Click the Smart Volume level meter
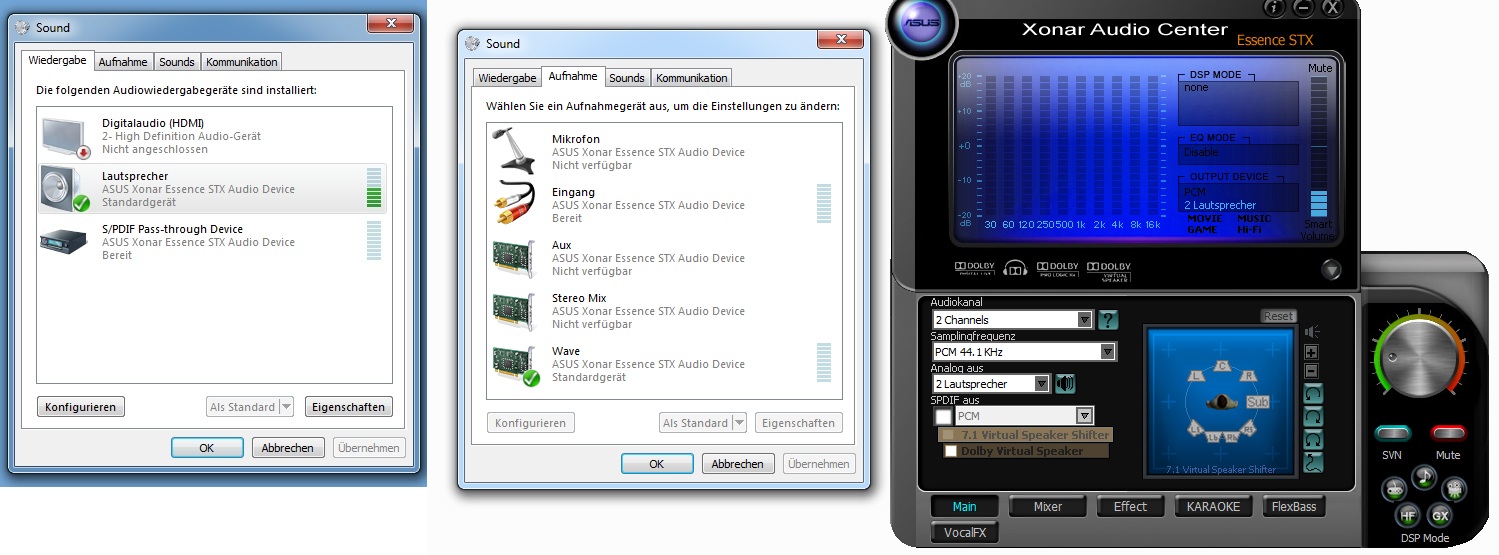The height and width of the screenshot is (555, 1499). (1321, 146)
